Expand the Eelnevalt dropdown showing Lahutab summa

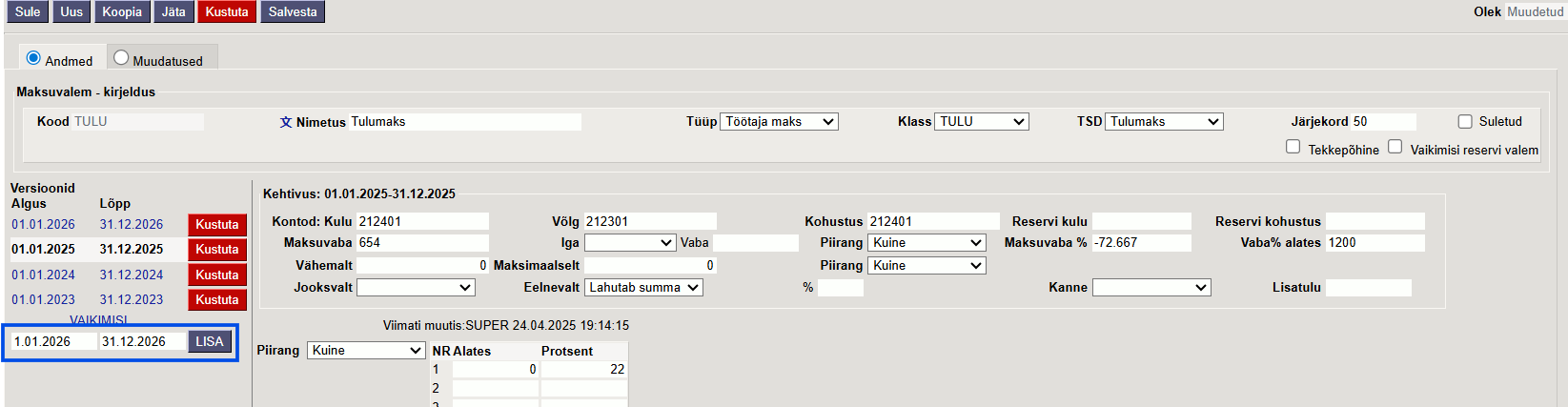tap(643, 288)
